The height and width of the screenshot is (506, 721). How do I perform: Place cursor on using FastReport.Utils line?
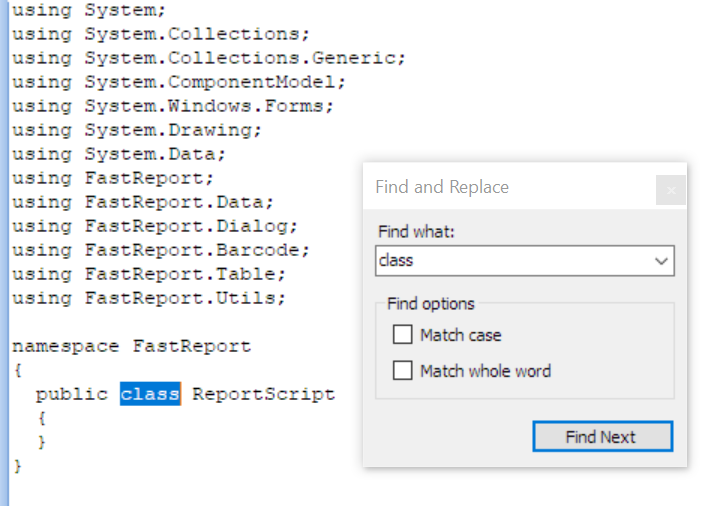point(149,298)
